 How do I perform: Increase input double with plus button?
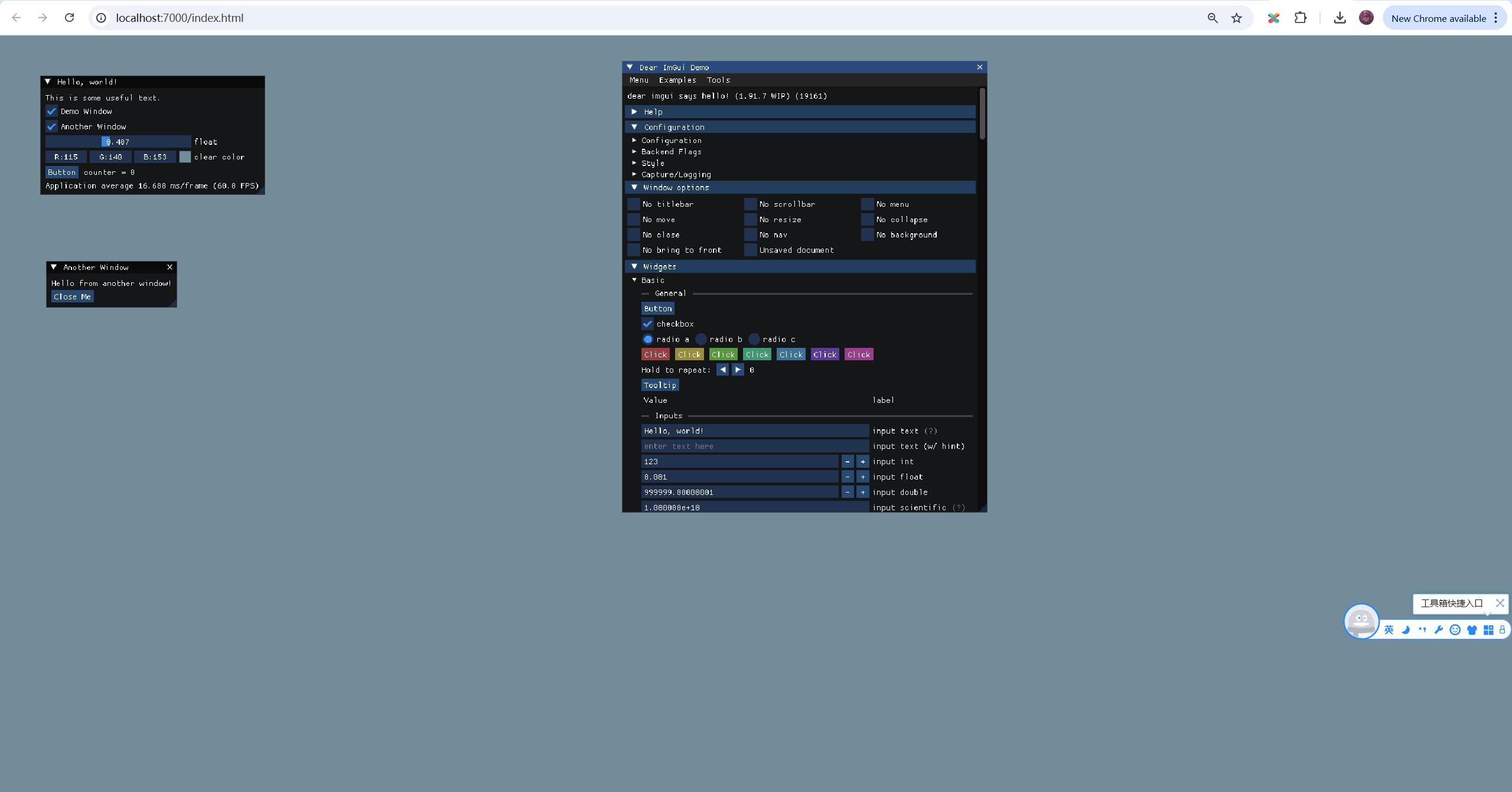[863, 492]
